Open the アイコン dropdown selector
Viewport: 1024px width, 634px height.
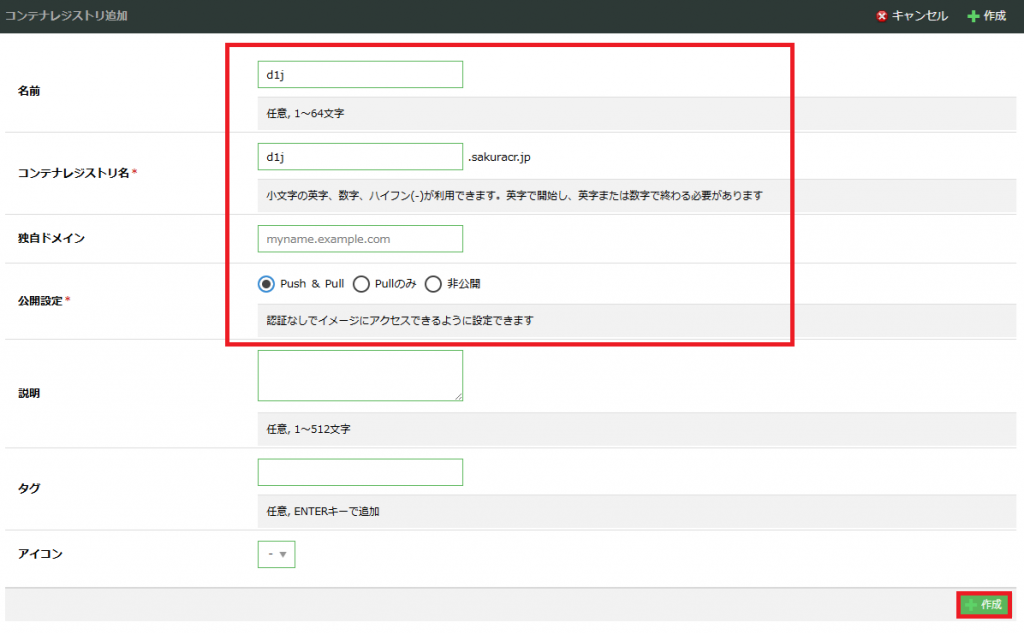pyautogui.click(x=276, y=554)
